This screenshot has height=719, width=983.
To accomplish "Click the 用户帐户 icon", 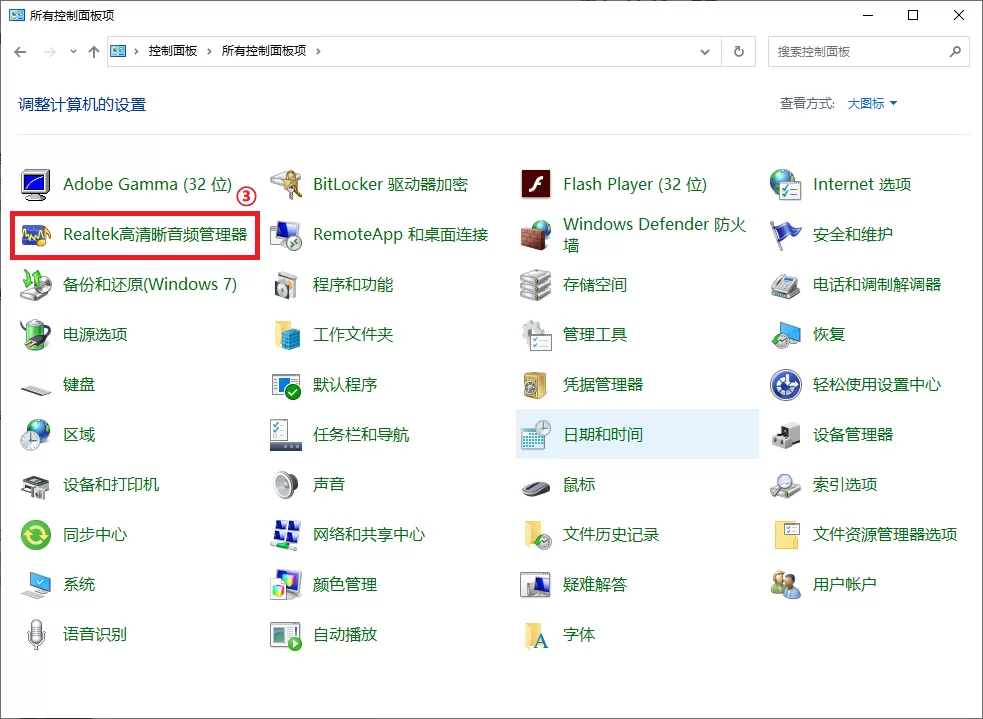I will (x=786, y=585).
